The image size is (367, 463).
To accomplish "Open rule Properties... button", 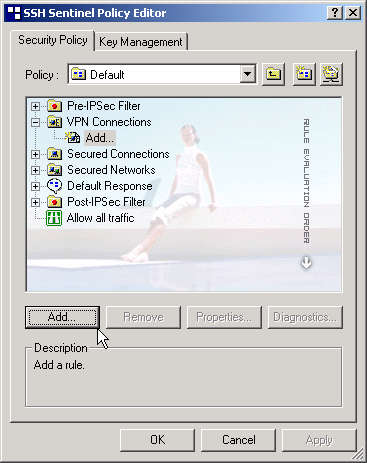I will (224, 317).
